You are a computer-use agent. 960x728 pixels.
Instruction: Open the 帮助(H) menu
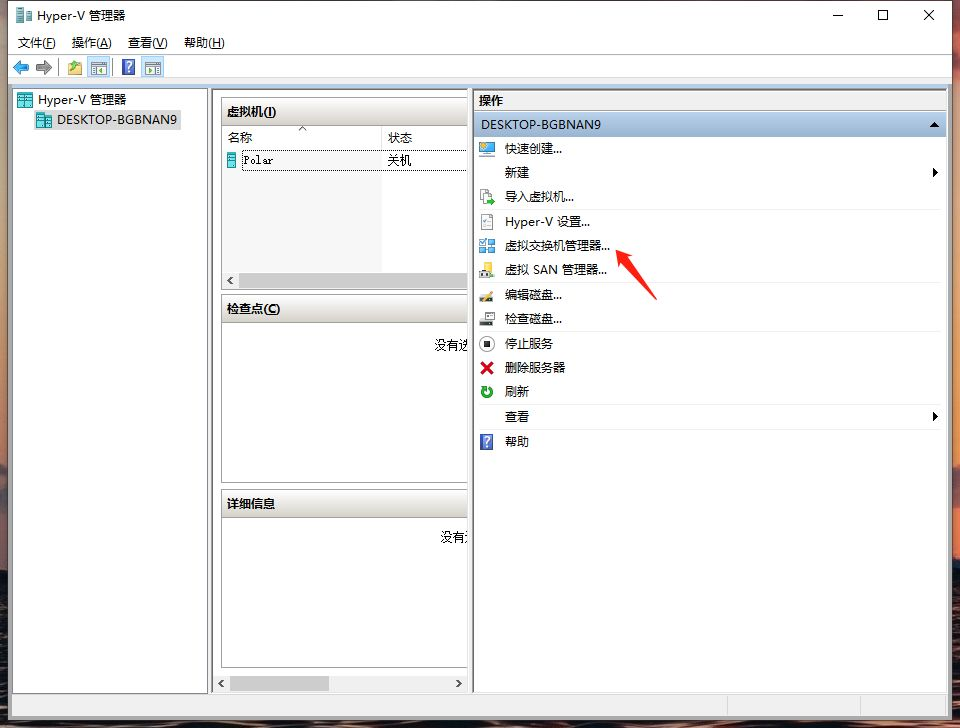(x=204, y=43)
